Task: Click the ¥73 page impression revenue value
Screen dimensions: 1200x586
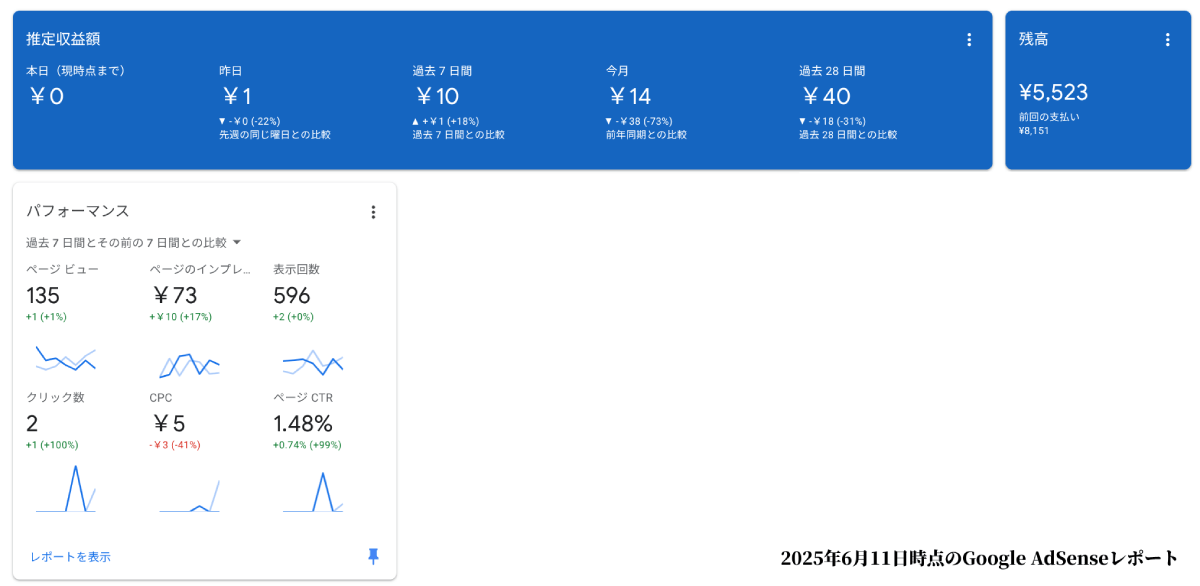Action: (174, 296)
